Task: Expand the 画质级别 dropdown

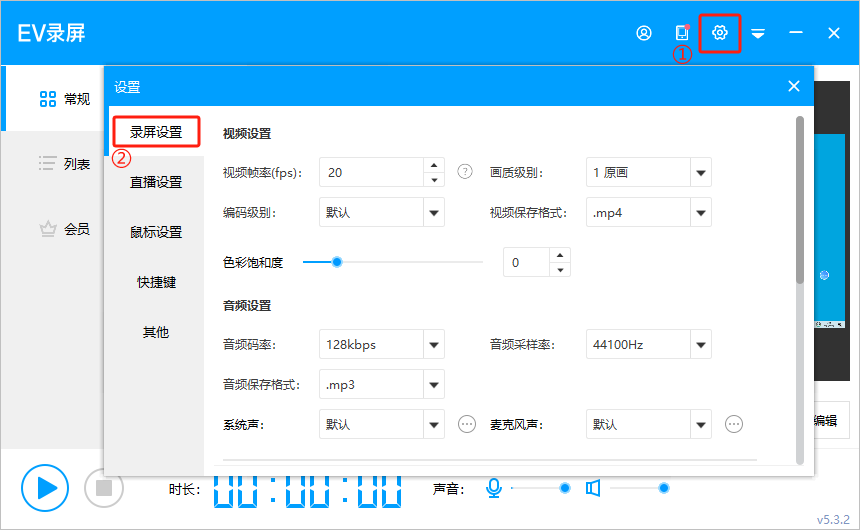Action: [x=700, y=172]
